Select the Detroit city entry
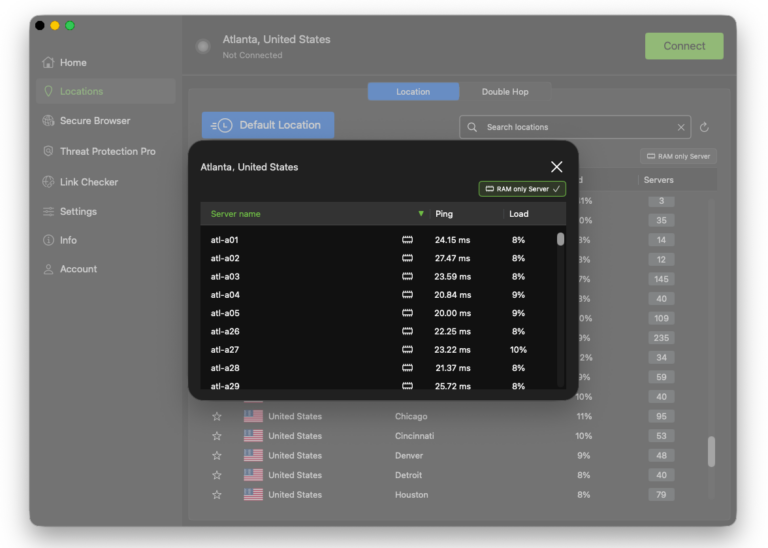Viewport: 768px width, 548px height. point(408,475)
